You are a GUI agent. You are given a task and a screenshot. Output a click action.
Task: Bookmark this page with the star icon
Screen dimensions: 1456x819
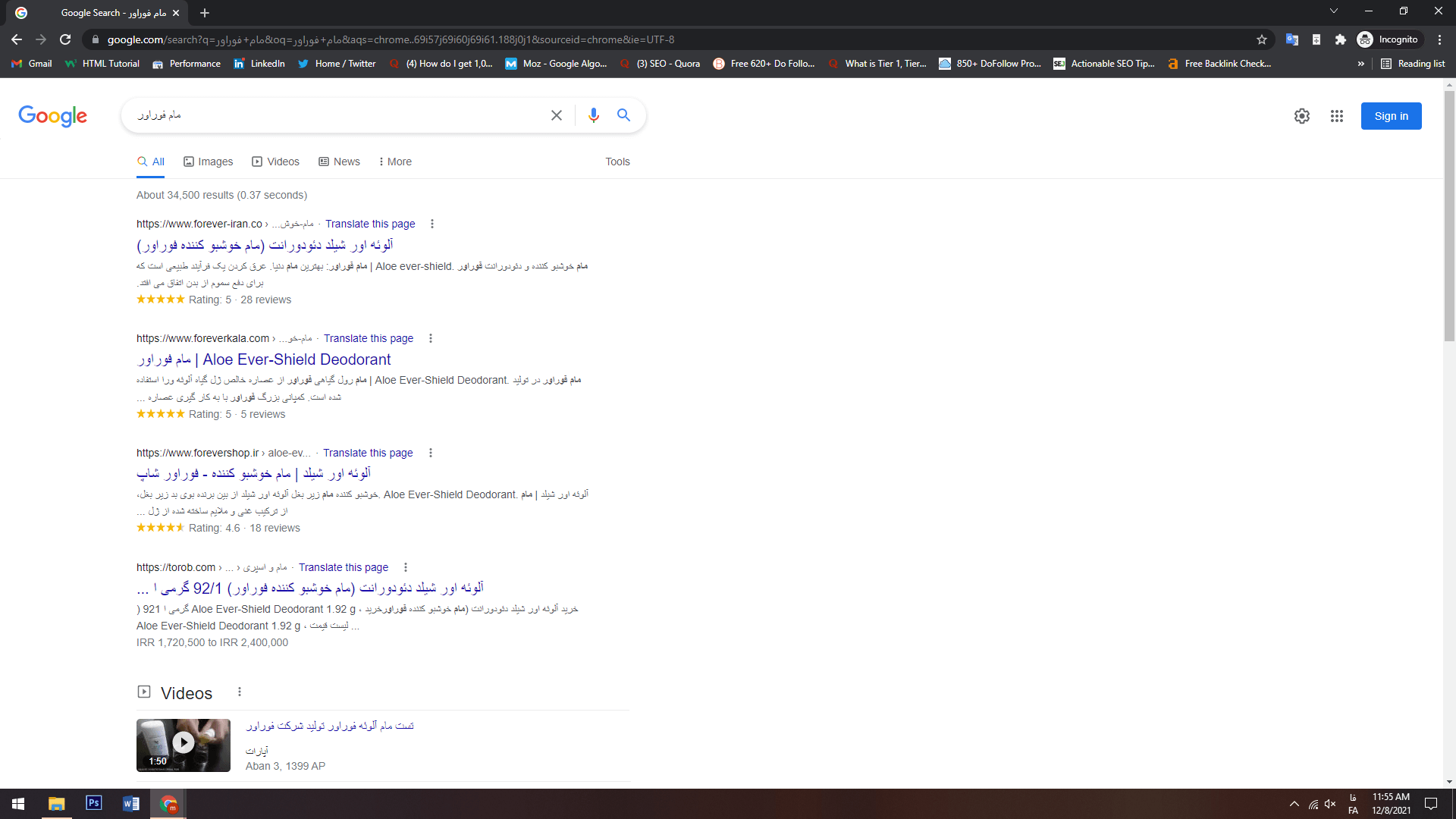1261,39
